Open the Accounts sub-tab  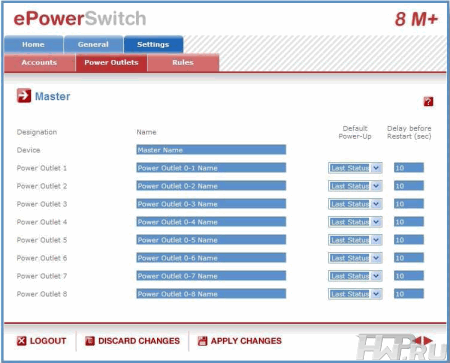[39, 63]
